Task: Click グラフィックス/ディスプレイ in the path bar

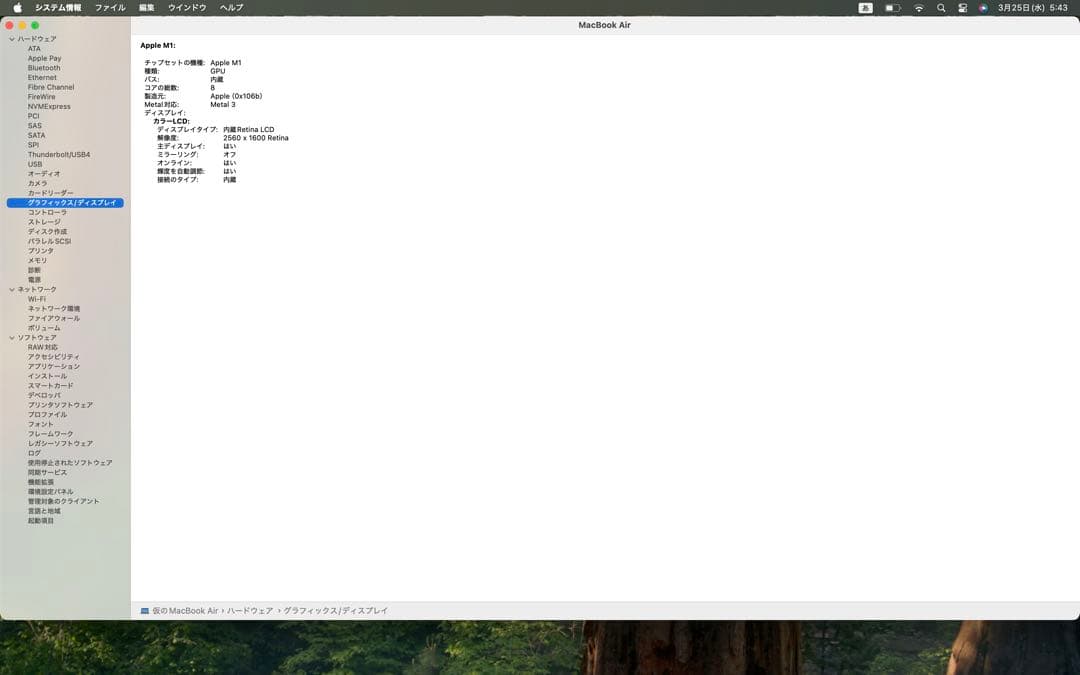Action: tap(335, 610)
